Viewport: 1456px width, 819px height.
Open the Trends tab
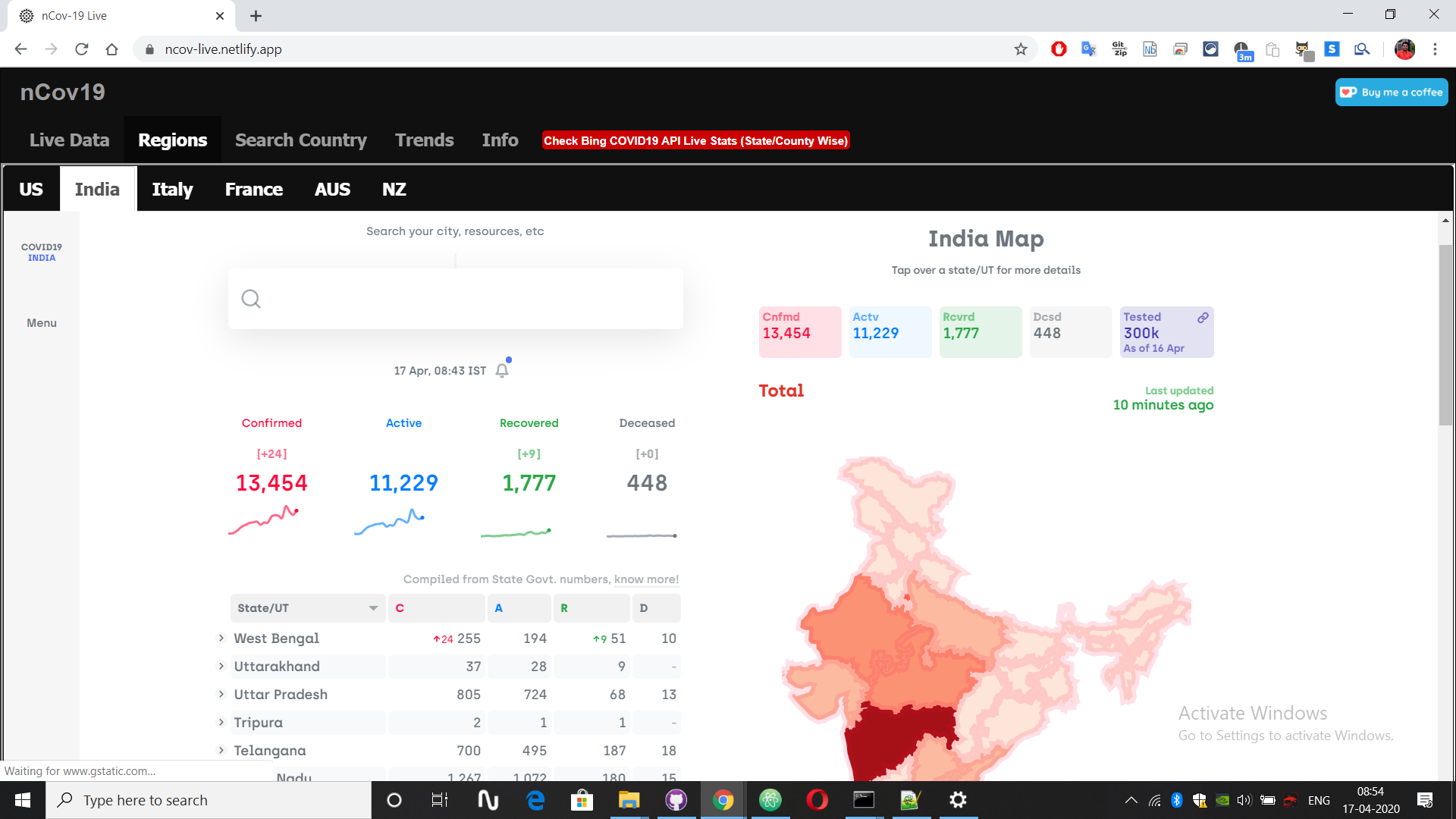424,140
